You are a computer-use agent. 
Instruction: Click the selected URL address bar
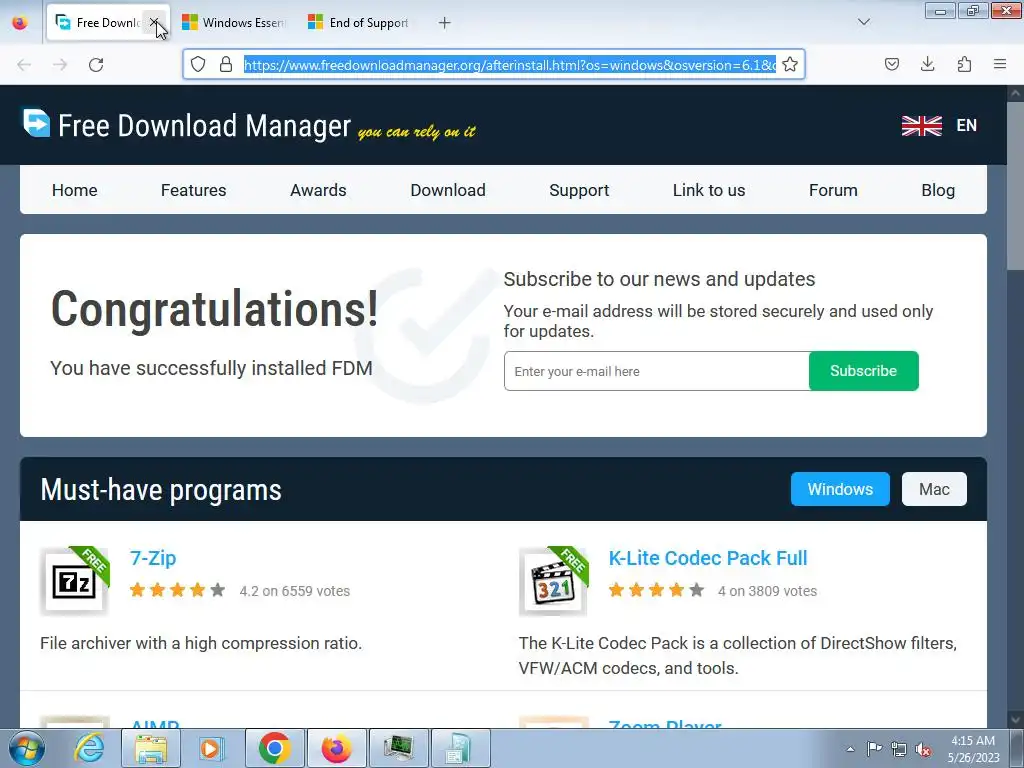[509, 65]
